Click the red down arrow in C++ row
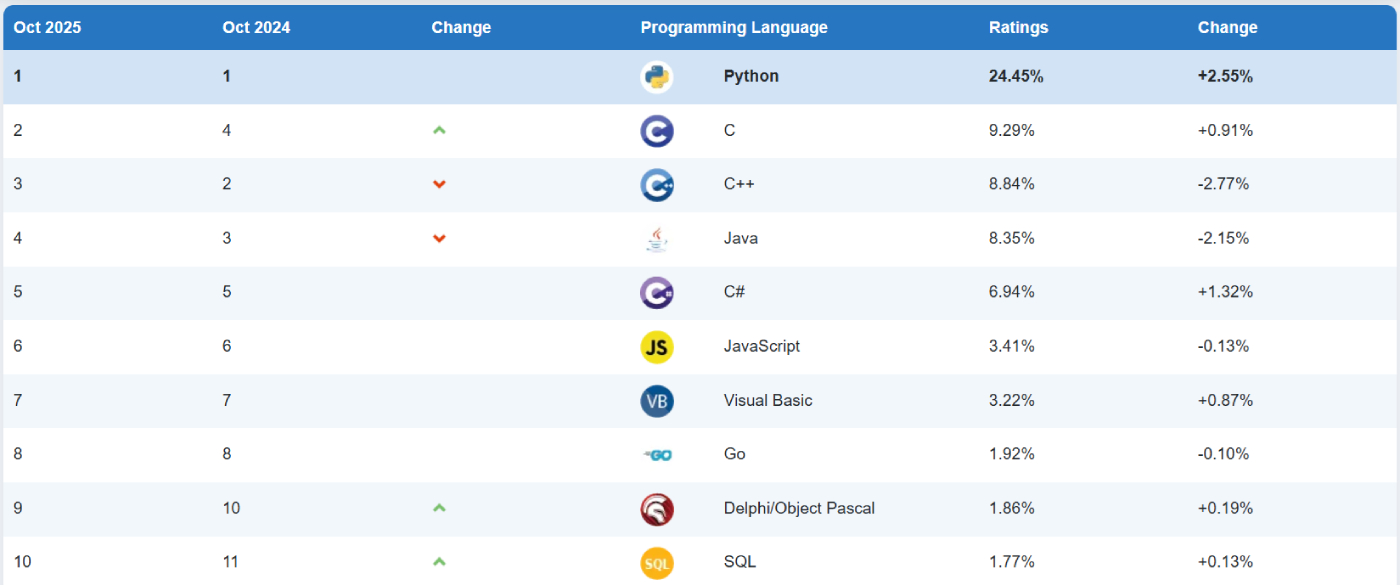Viewport: 1400px width, 585px height. pyautogui.click(x=439, y=184)
